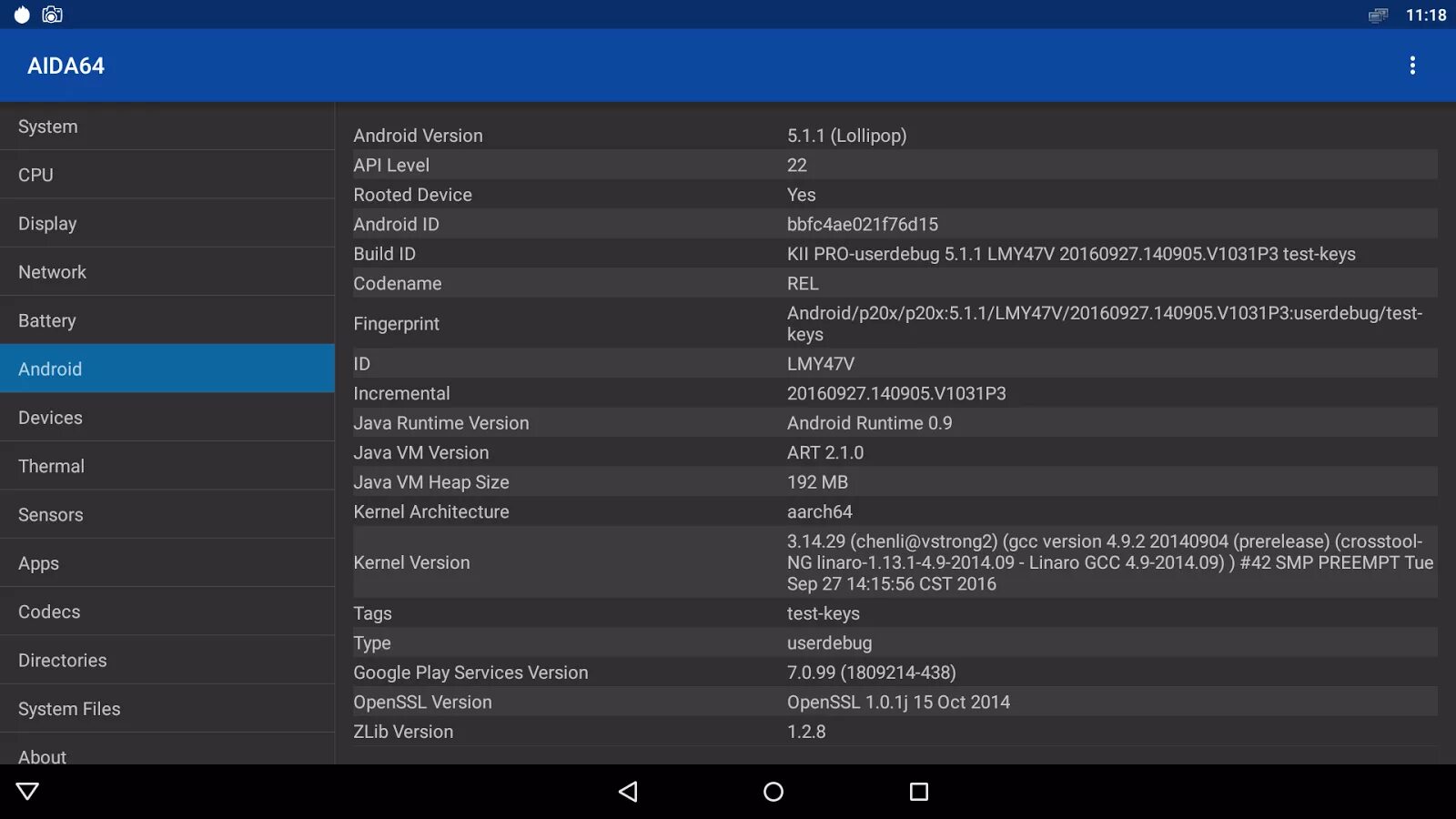Tap the Incremental value 20160927.140905.V1031P3

(896, 393)
